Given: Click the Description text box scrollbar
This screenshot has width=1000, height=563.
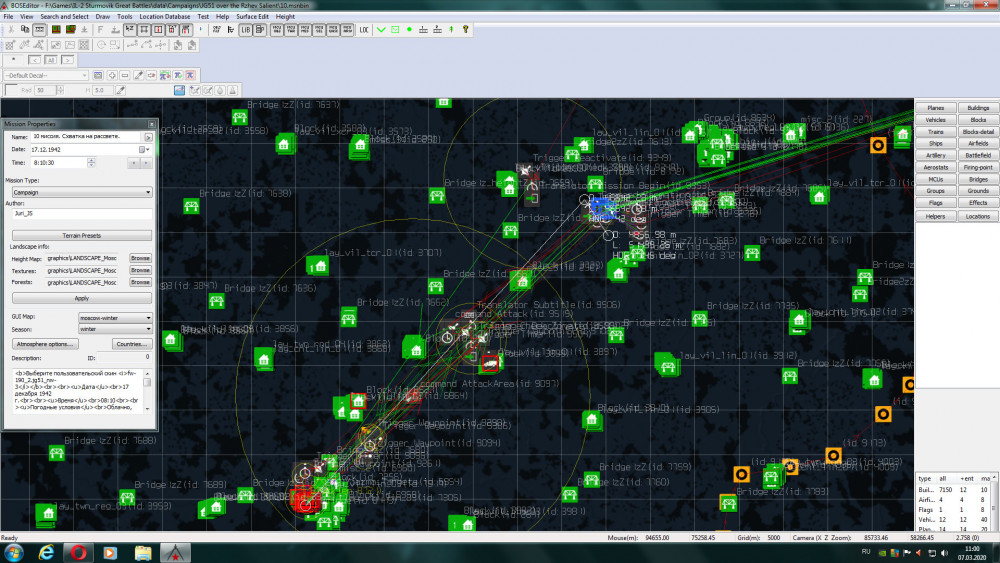Looking at the screenshot, I should [147, 390].
